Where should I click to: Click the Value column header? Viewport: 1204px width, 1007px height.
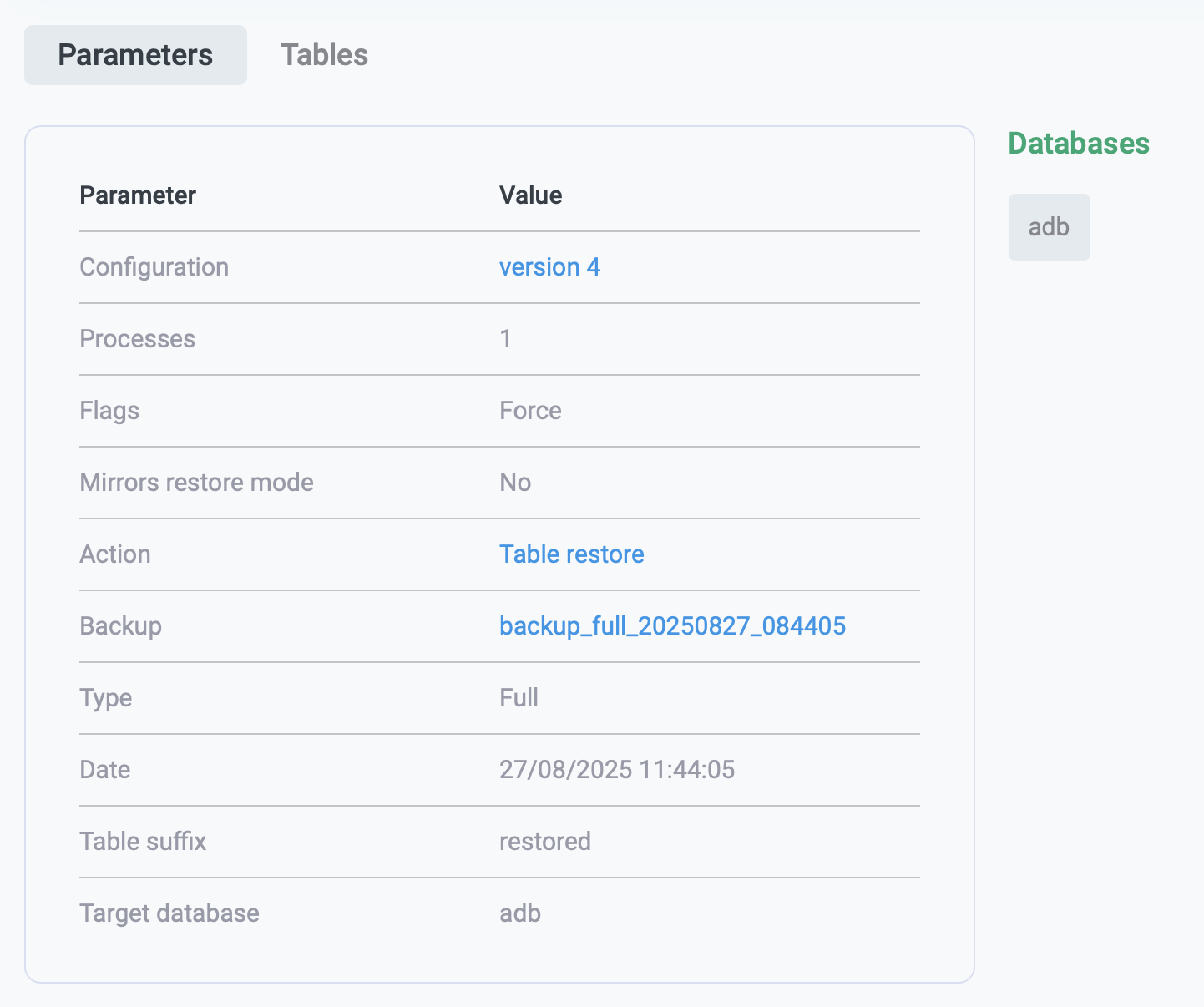530,195
